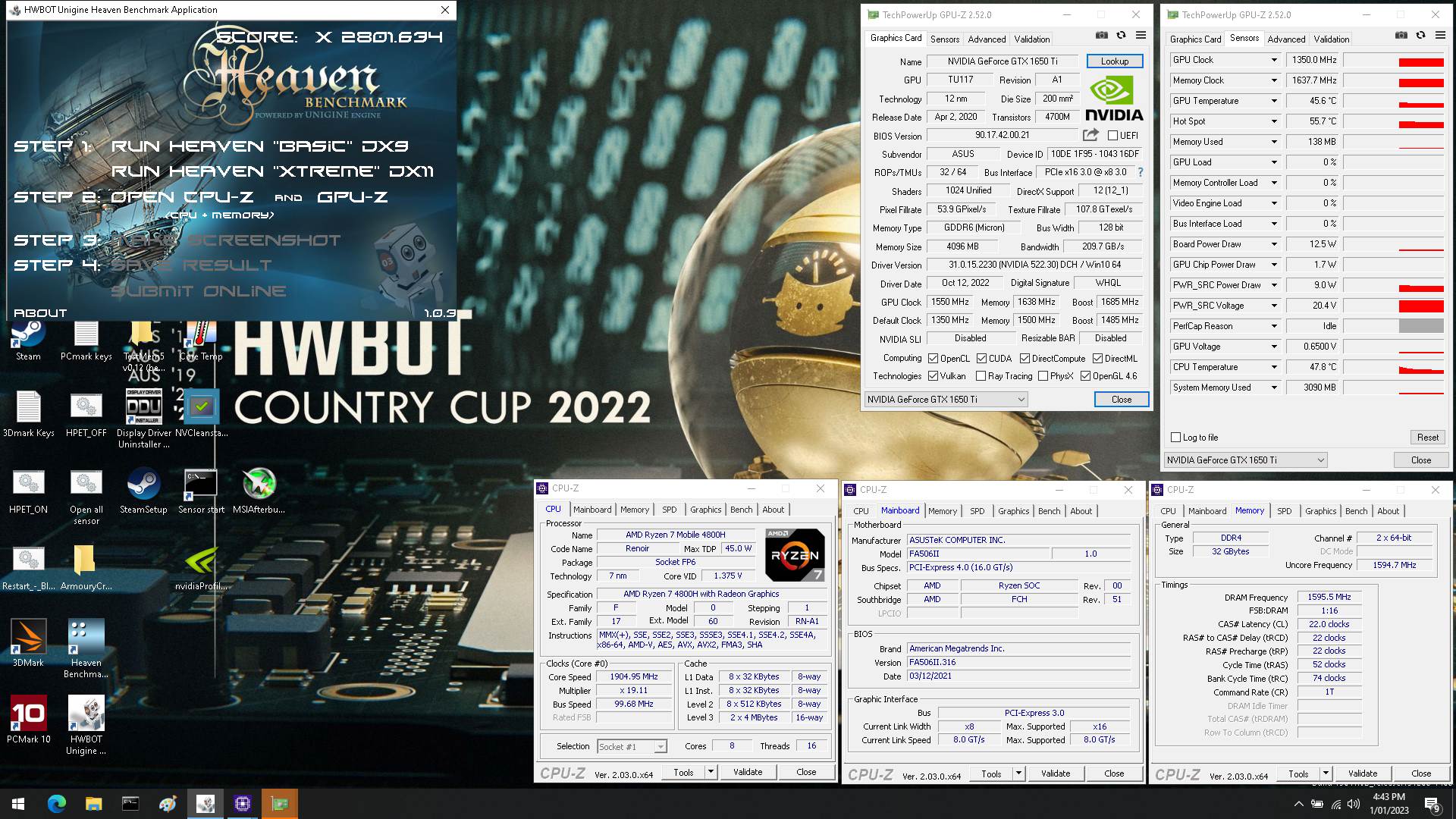Open Bench tab in the CPU-Z Mainboard window

point(1049,511)
